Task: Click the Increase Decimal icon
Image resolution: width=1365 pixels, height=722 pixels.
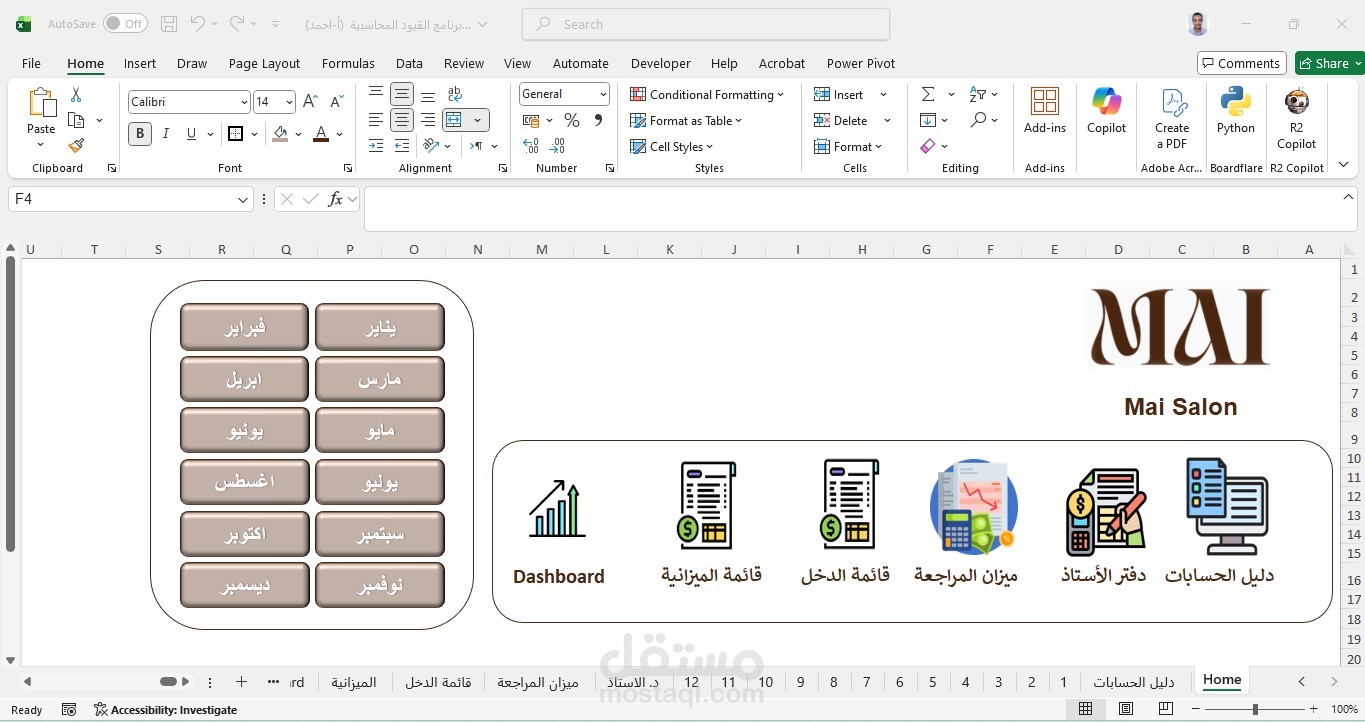Action: [x=531, y=146]
